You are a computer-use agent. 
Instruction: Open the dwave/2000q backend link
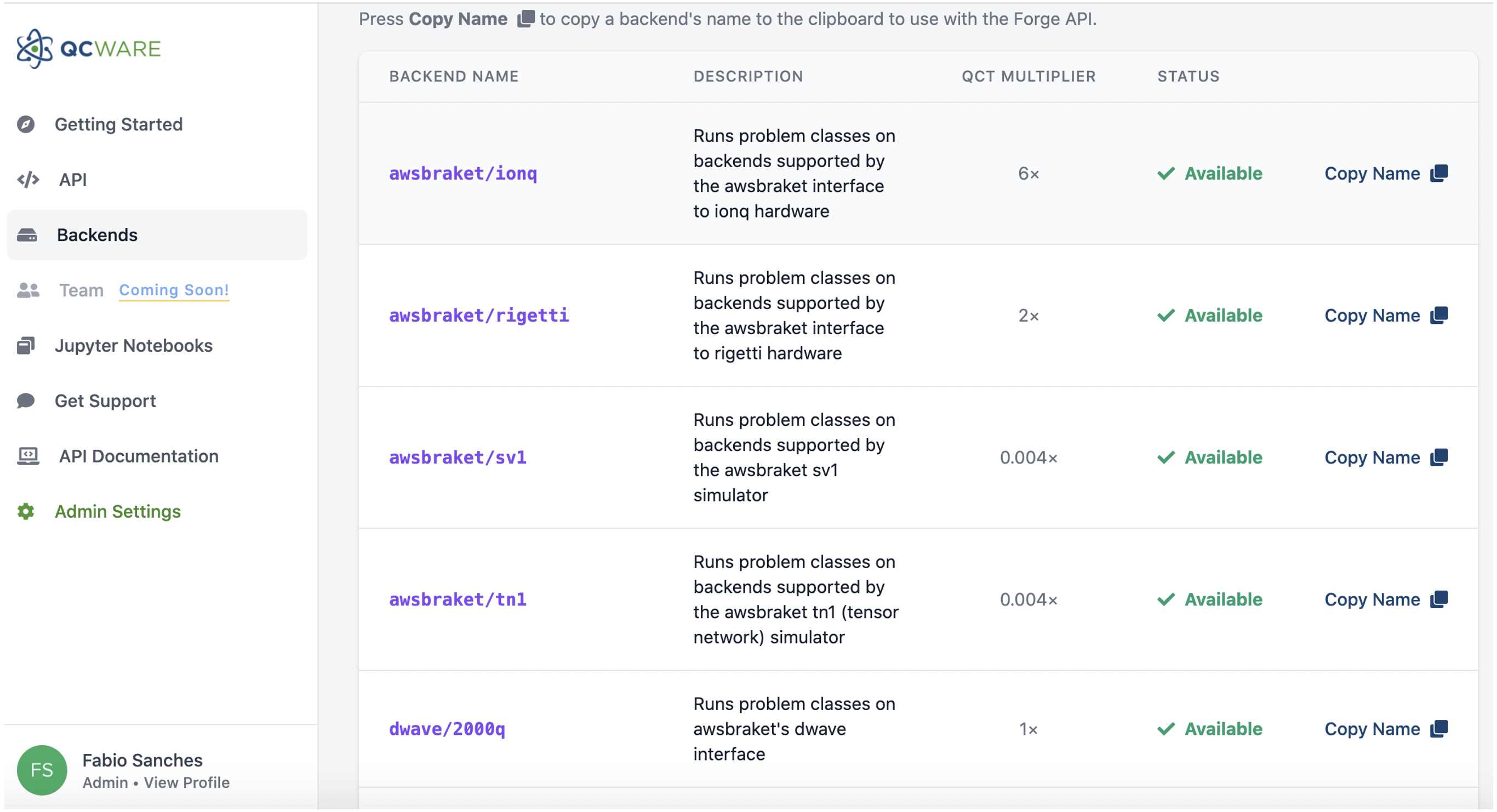point(447,729)
